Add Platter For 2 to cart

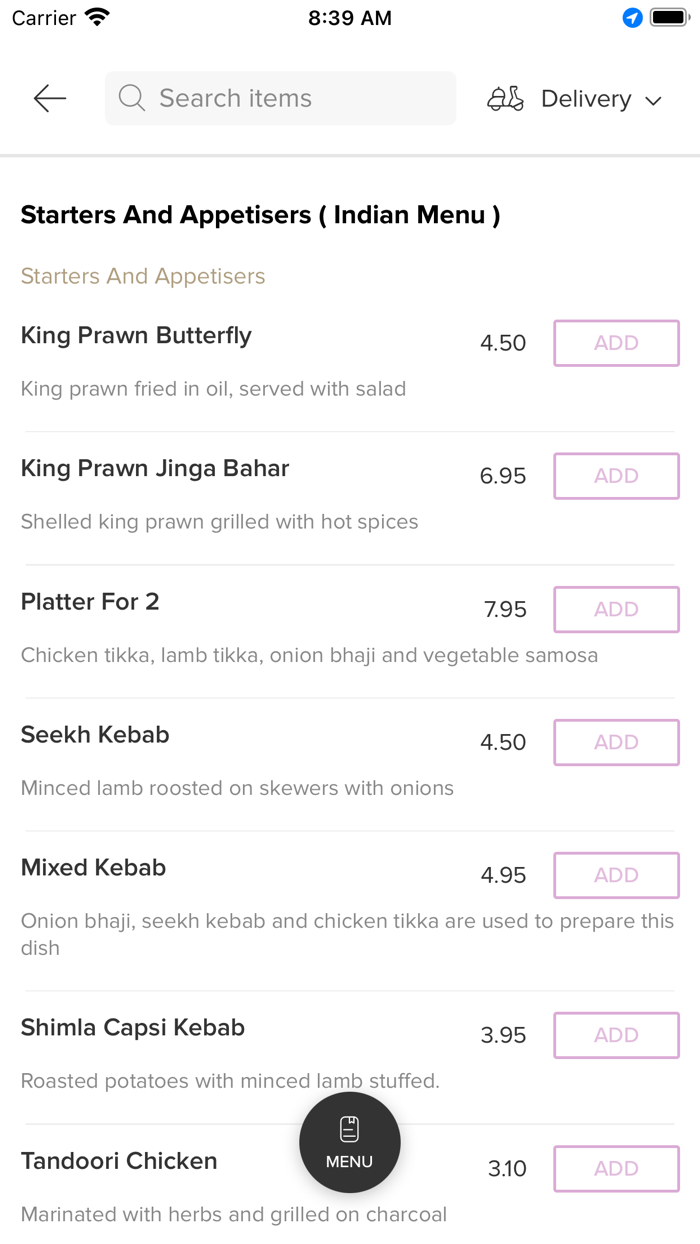[x=616, y=609]
